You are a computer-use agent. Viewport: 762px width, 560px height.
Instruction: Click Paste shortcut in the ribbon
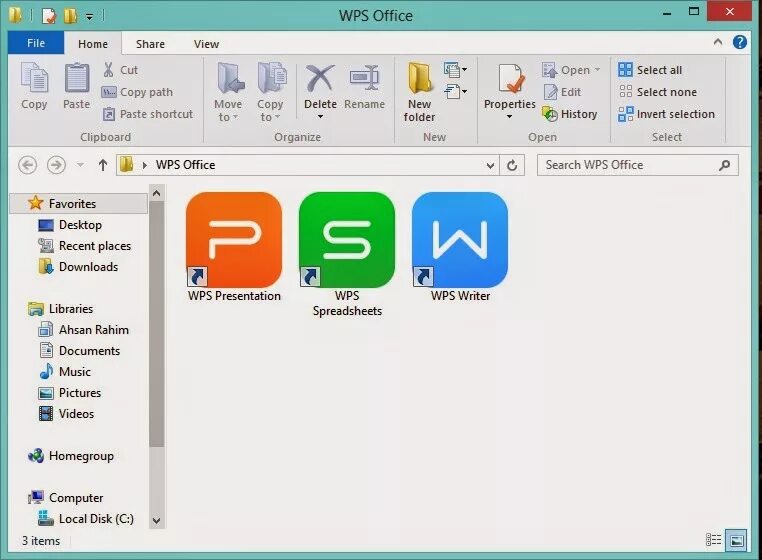[x=148, y=114]
